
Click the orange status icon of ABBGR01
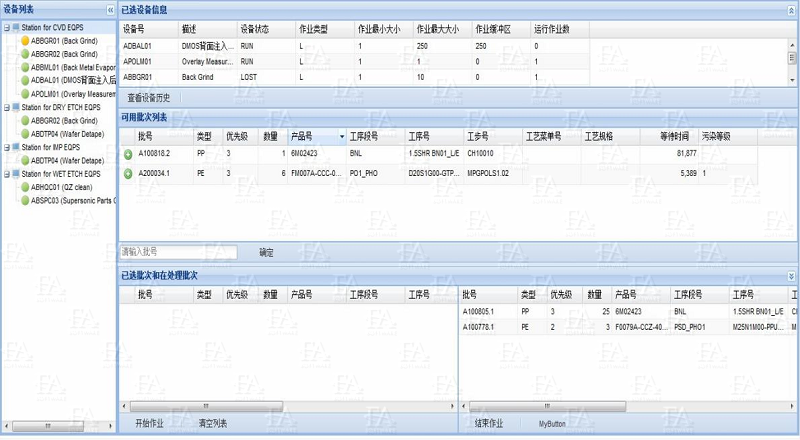25,41
